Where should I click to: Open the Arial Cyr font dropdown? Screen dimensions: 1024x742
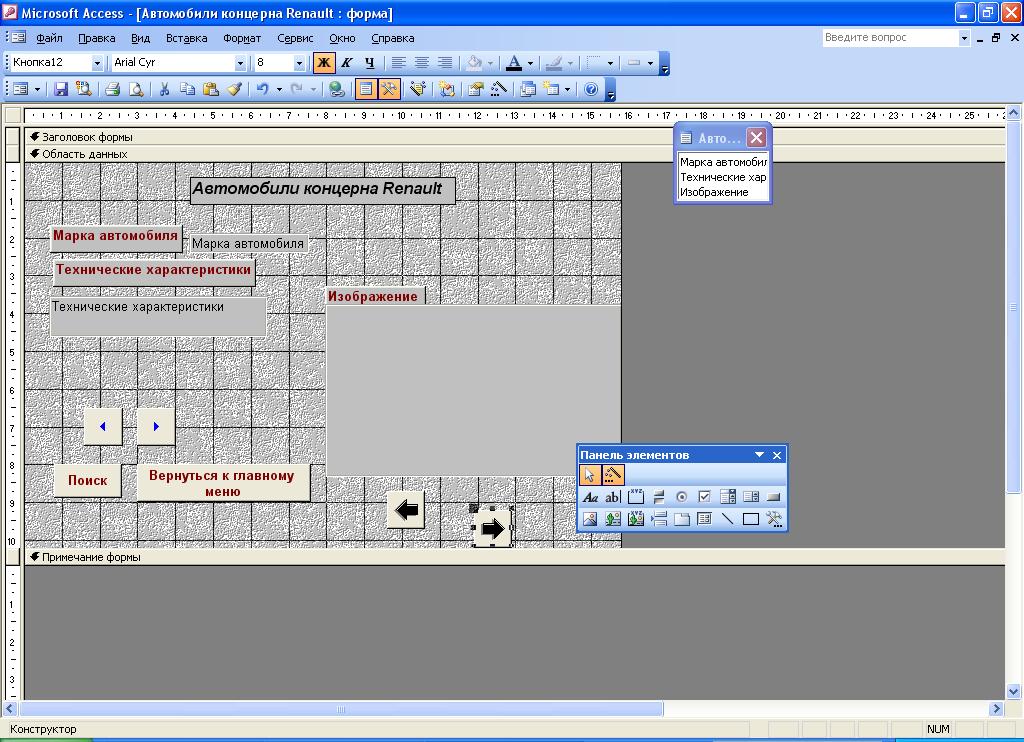pyautogui.click(x=240, y=63)
